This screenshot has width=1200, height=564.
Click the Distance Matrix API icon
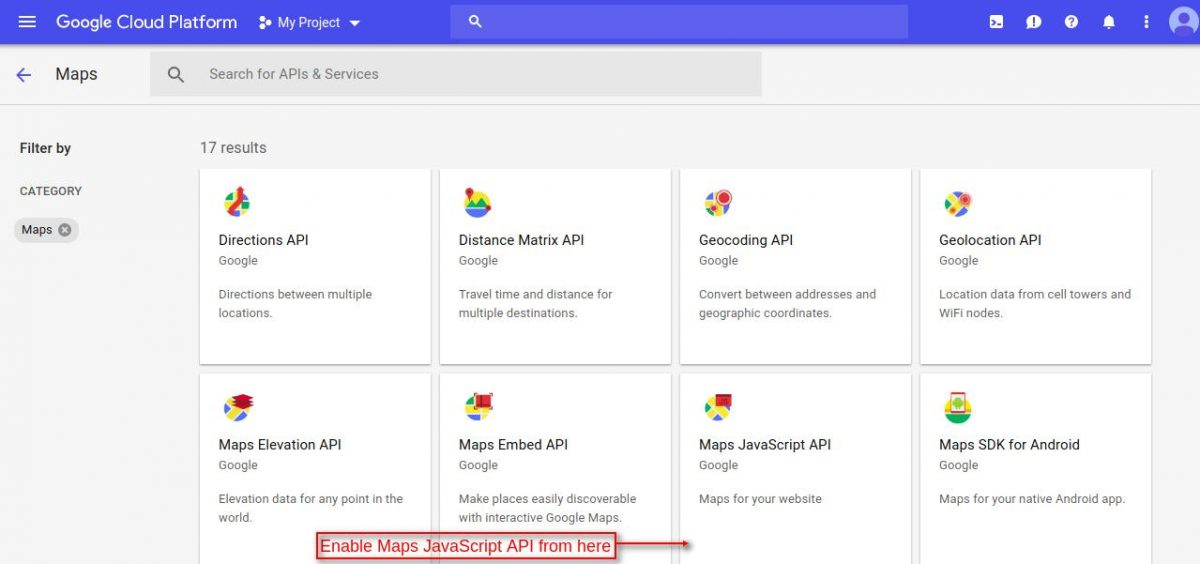pos(477,203)
